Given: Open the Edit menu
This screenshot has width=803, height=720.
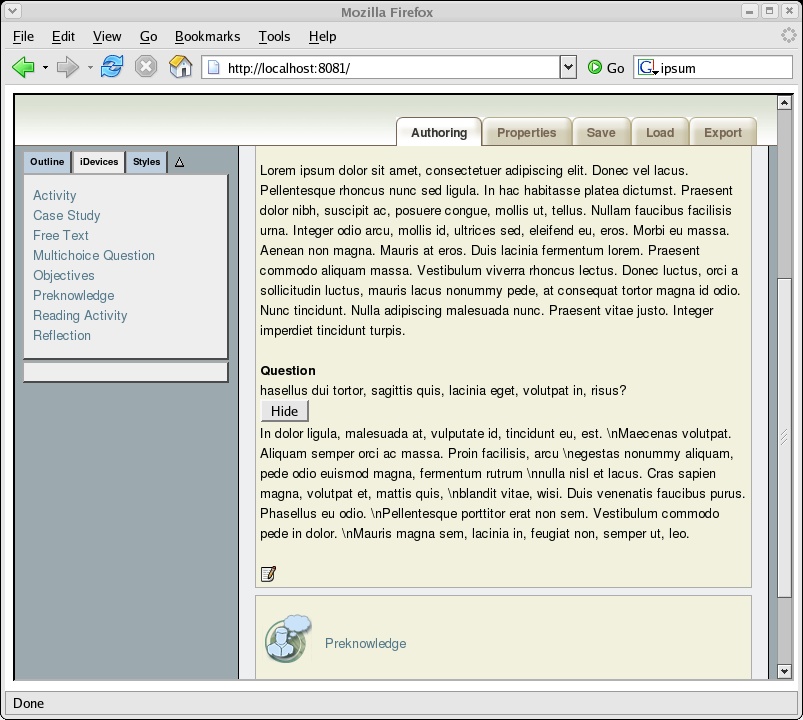Looking at the screenshot, I should point(63,36).
